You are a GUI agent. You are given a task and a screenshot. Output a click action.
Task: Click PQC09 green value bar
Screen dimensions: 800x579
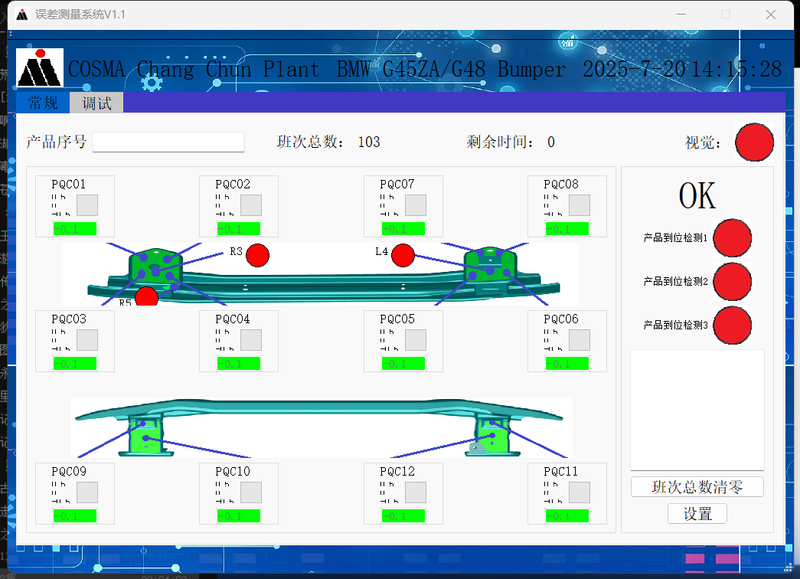point(75,516)
